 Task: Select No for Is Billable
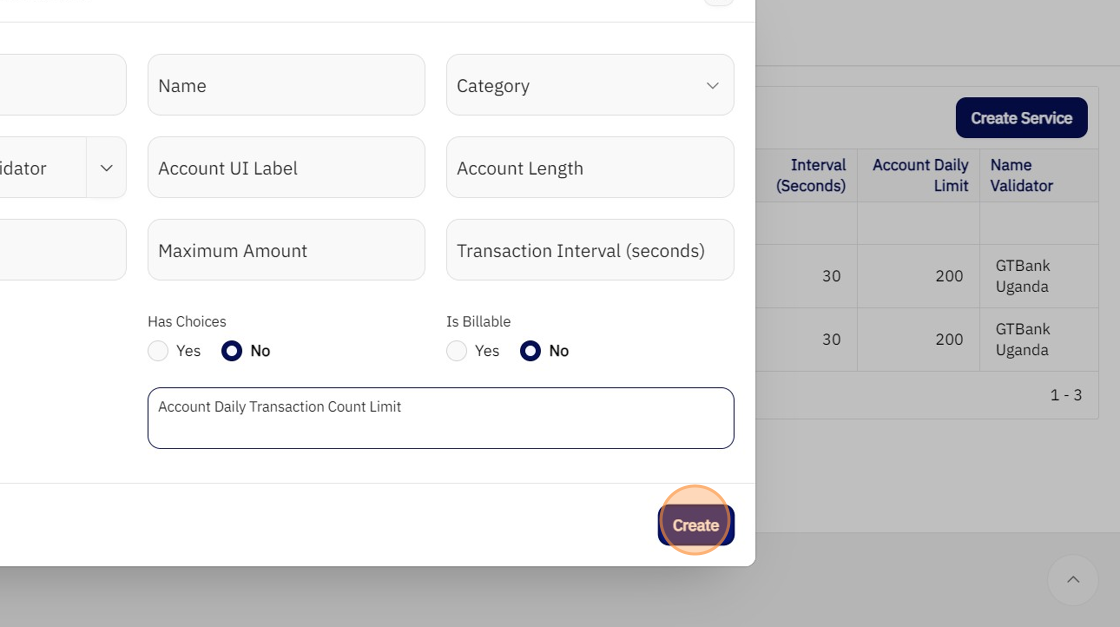531,351
